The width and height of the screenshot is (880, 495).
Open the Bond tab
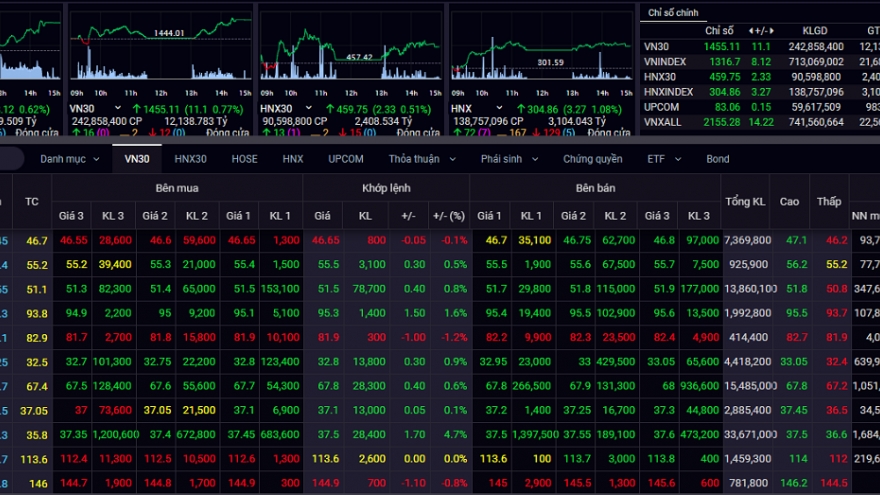click(718, 159)
